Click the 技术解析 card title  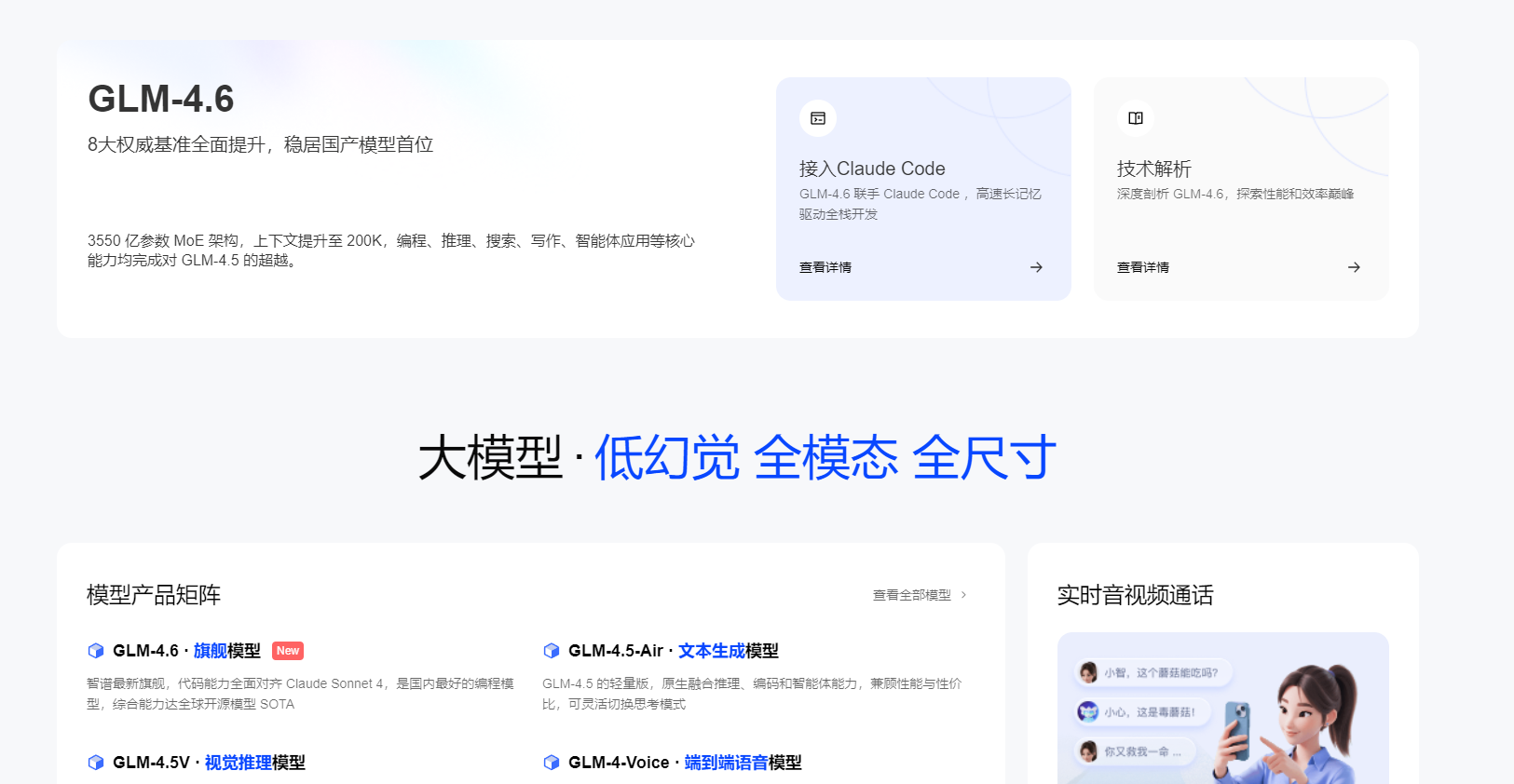[x=1154, y=169]
